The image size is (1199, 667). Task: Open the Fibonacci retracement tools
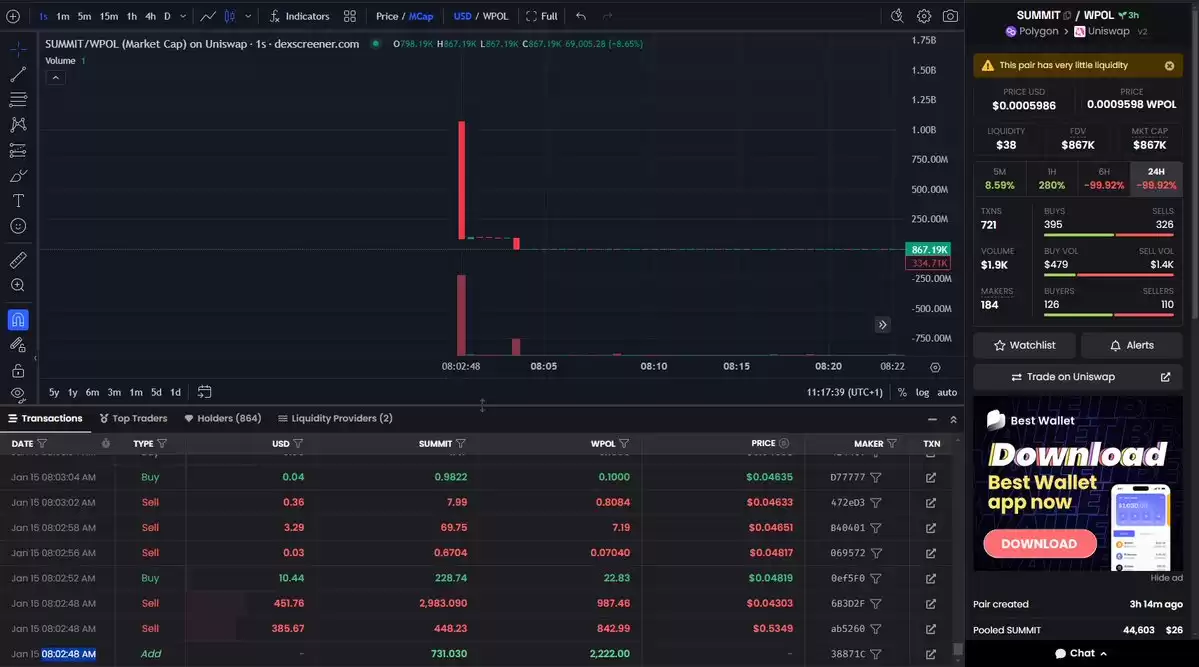pos(18,99)
